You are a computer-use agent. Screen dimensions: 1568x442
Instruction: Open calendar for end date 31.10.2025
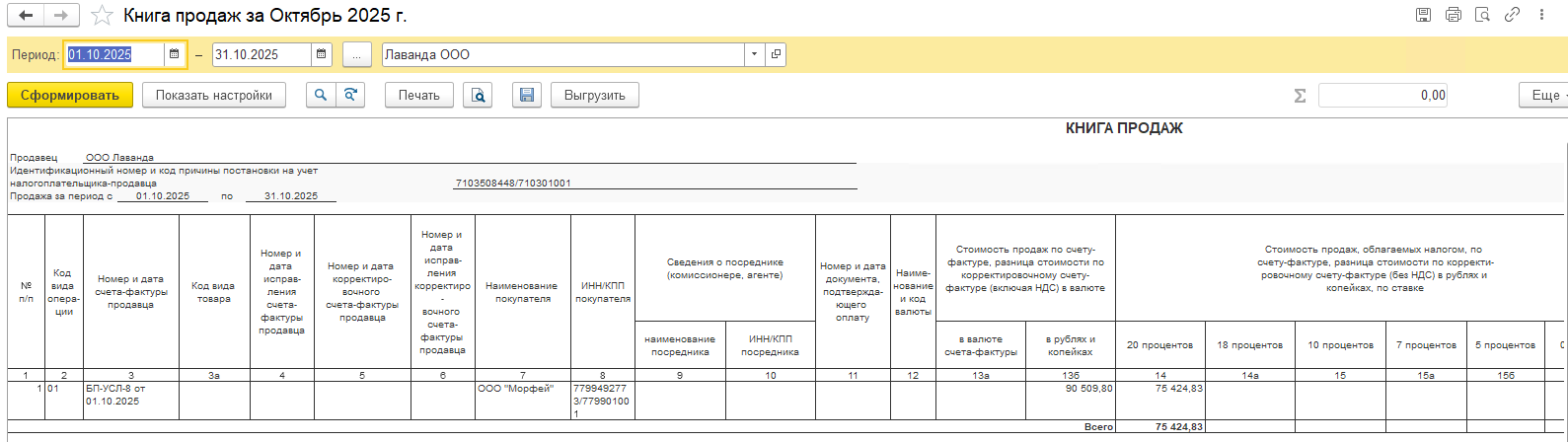click(322, 54)
